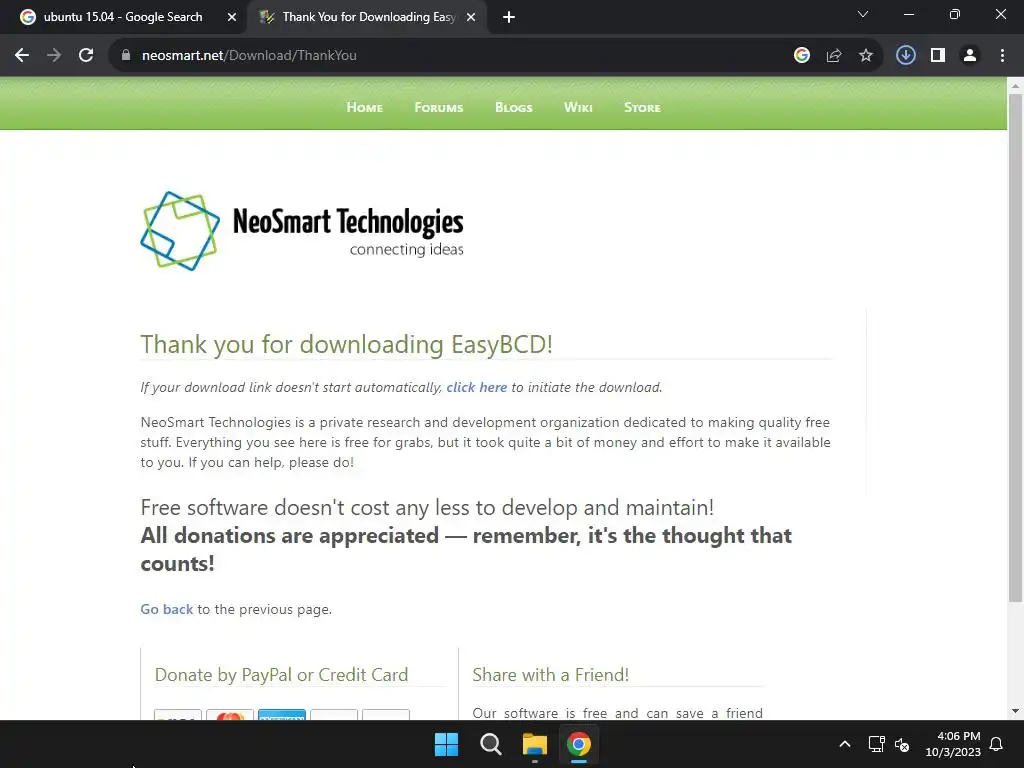The width and height of the screenshot is (1024, 768).
Task: Click the scrollbar down arrow
Action: [x=1015, y=711]
